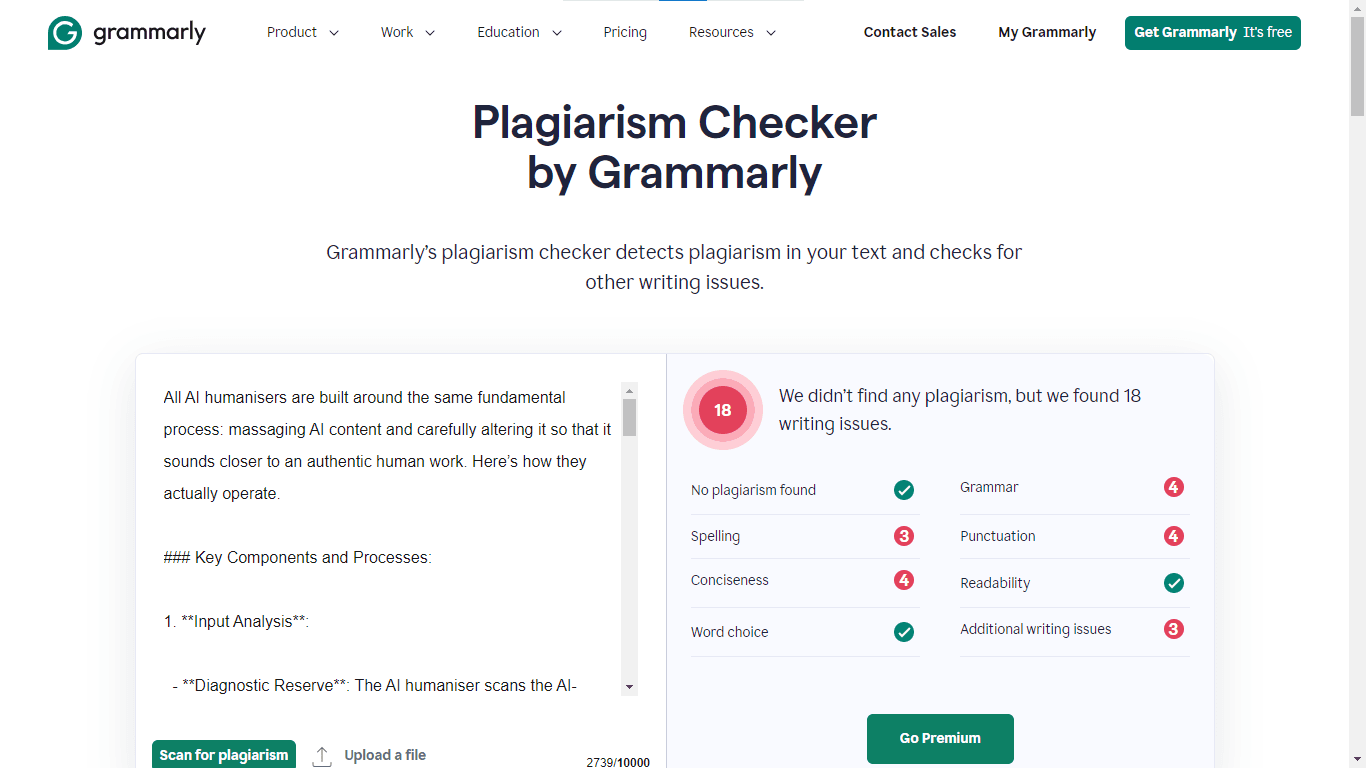Click the No plagiarism found checkmark
Screen dimensions: 1366x768
click(x=904, y=490)
